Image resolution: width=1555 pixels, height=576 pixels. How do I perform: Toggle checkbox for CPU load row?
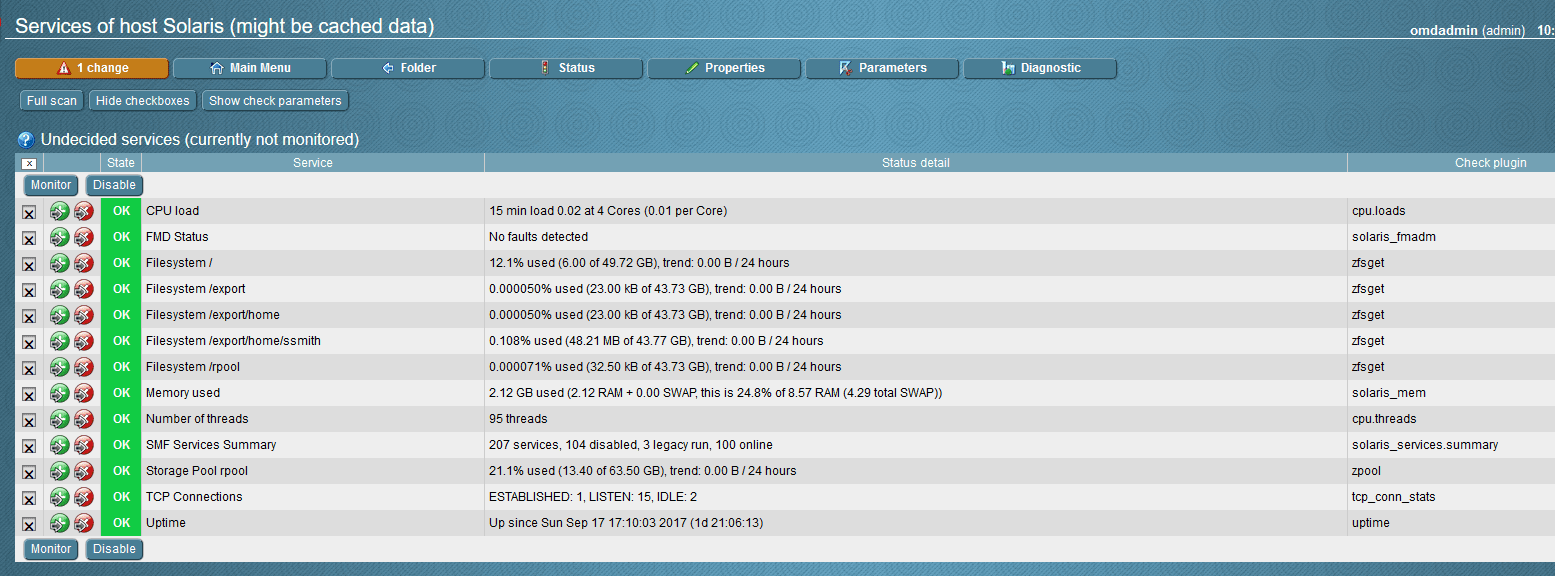coord(29,213)
